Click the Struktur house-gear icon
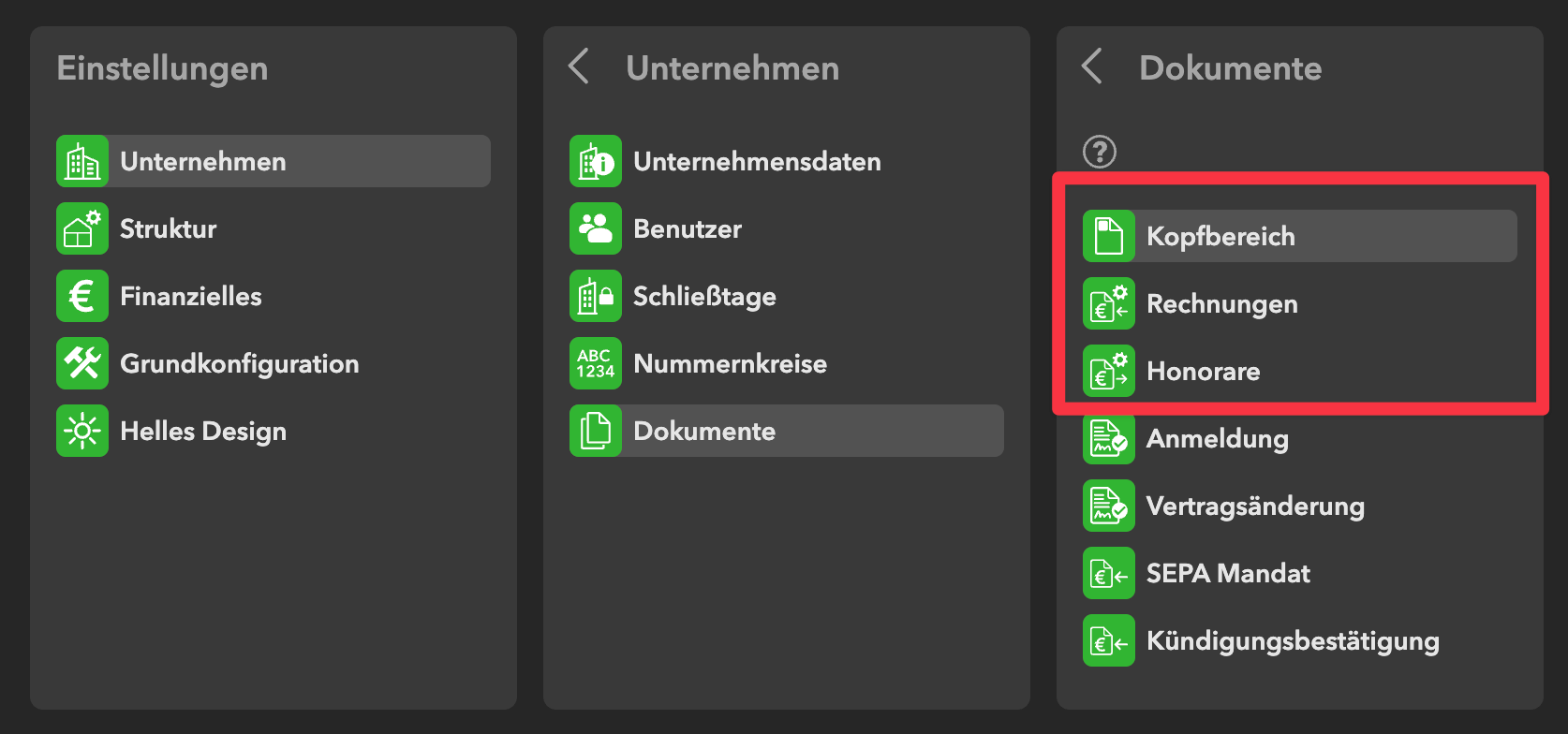 [82, 228]
